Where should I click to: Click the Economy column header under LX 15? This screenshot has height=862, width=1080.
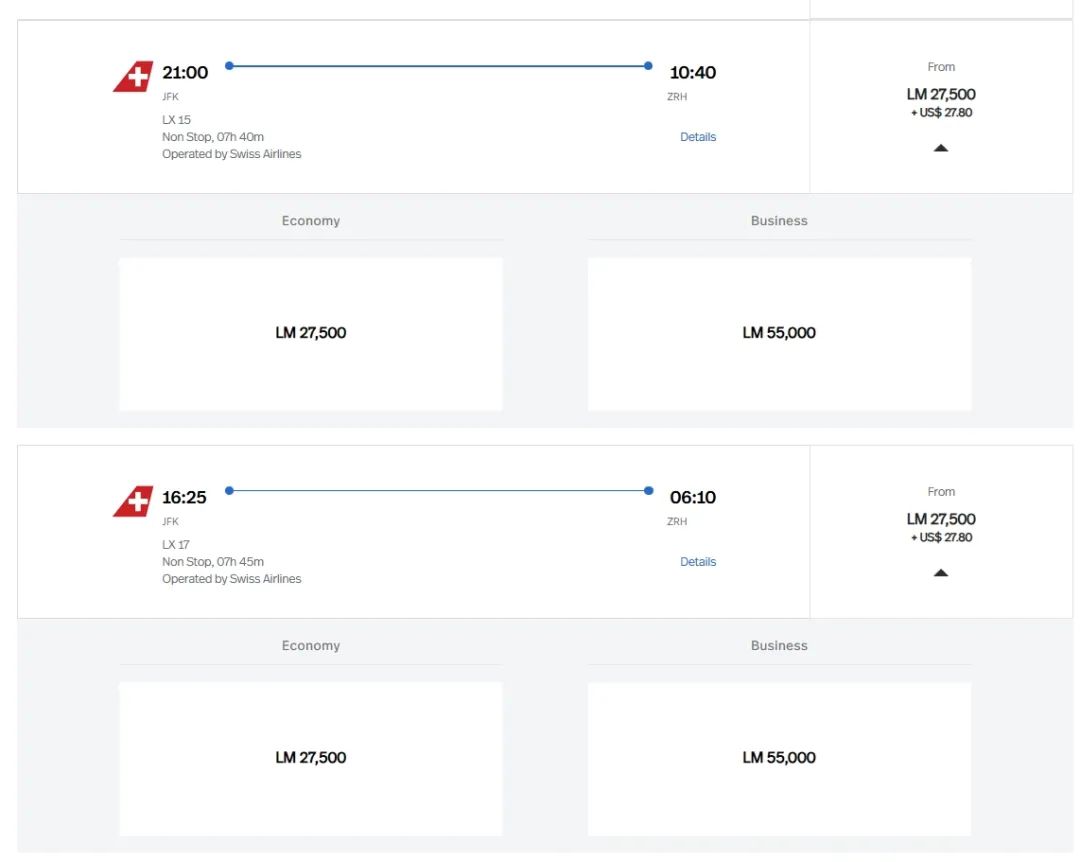pos(310,221)
